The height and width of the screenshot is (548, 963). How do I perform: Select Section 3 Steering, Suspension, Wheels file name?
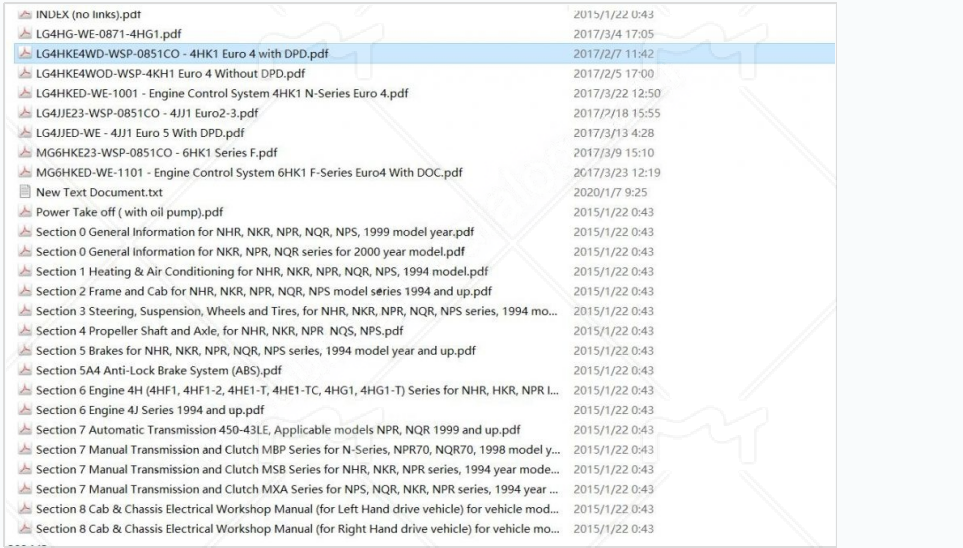(297, 311)
